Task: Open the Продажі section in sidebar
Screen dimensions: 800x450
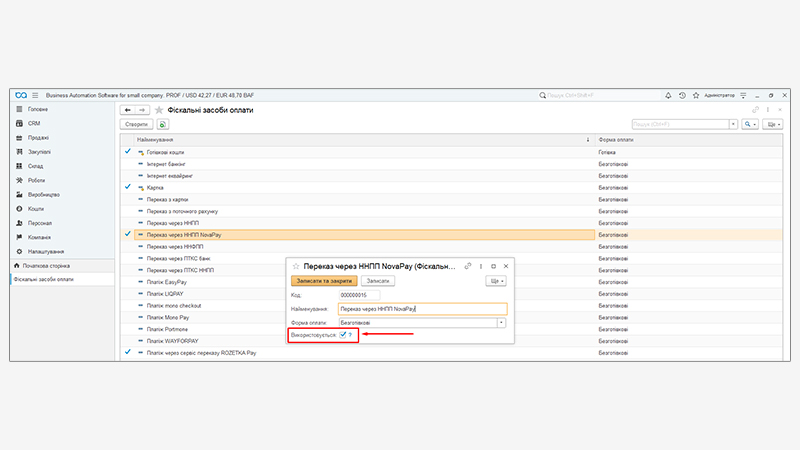Action: (x=38, y=137)
